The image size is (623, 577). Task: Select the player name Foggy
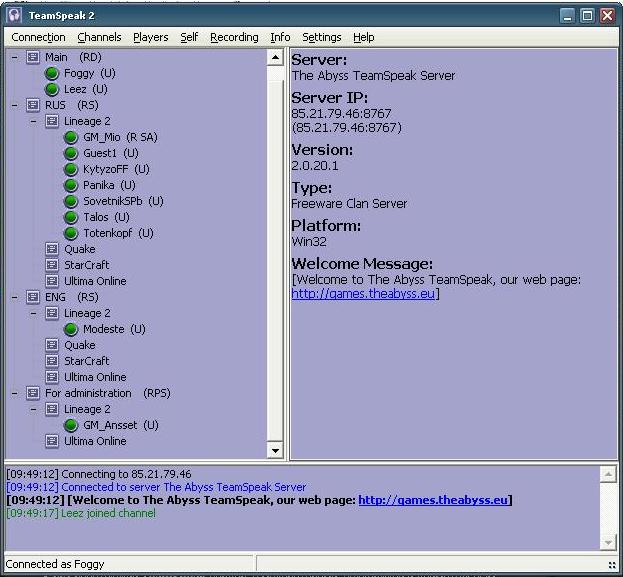pyautogui.click(x=79, y=74)
